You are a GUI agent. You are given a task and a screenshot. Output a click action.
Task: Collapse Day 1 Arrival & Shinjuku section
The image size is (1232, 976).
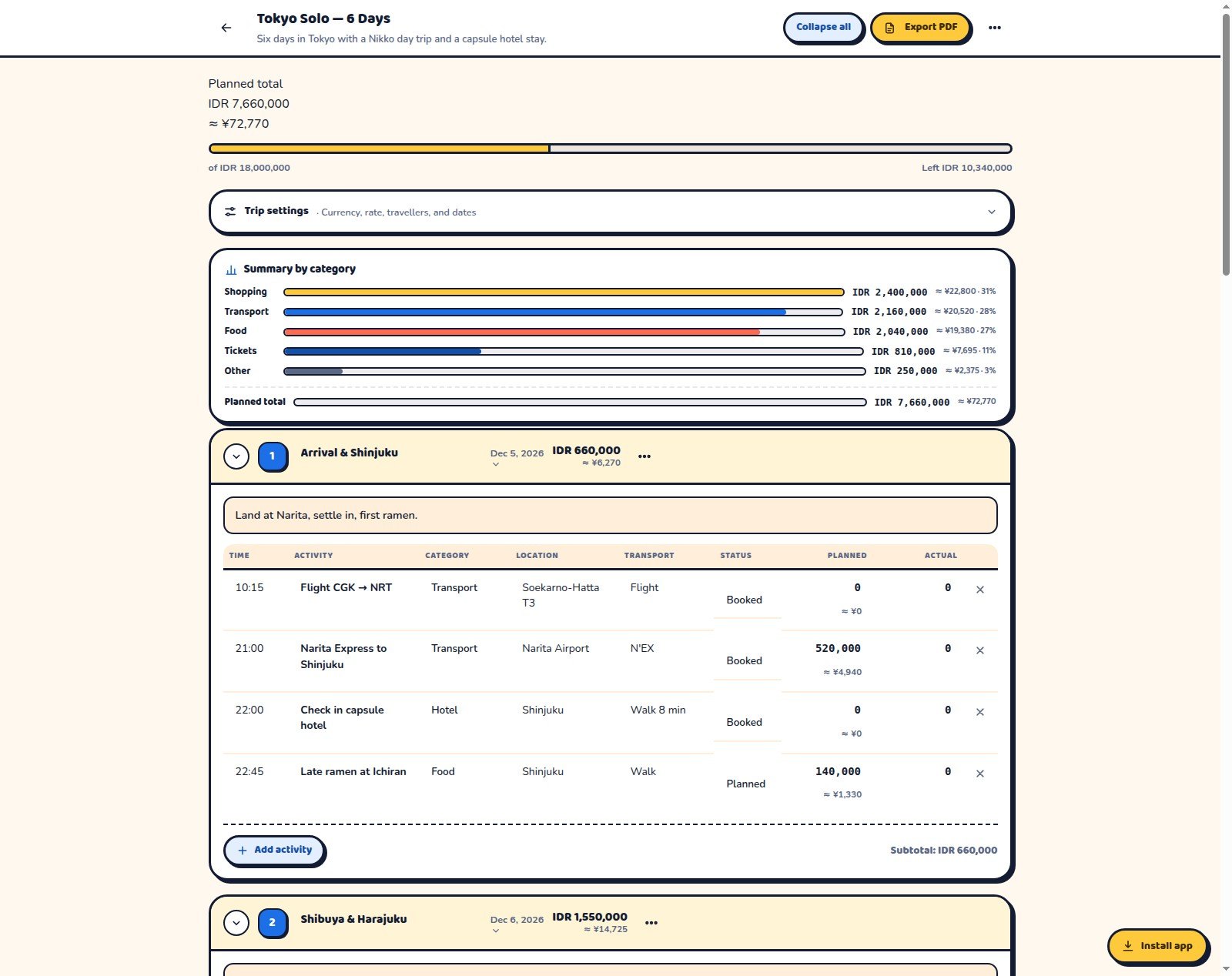236,456
